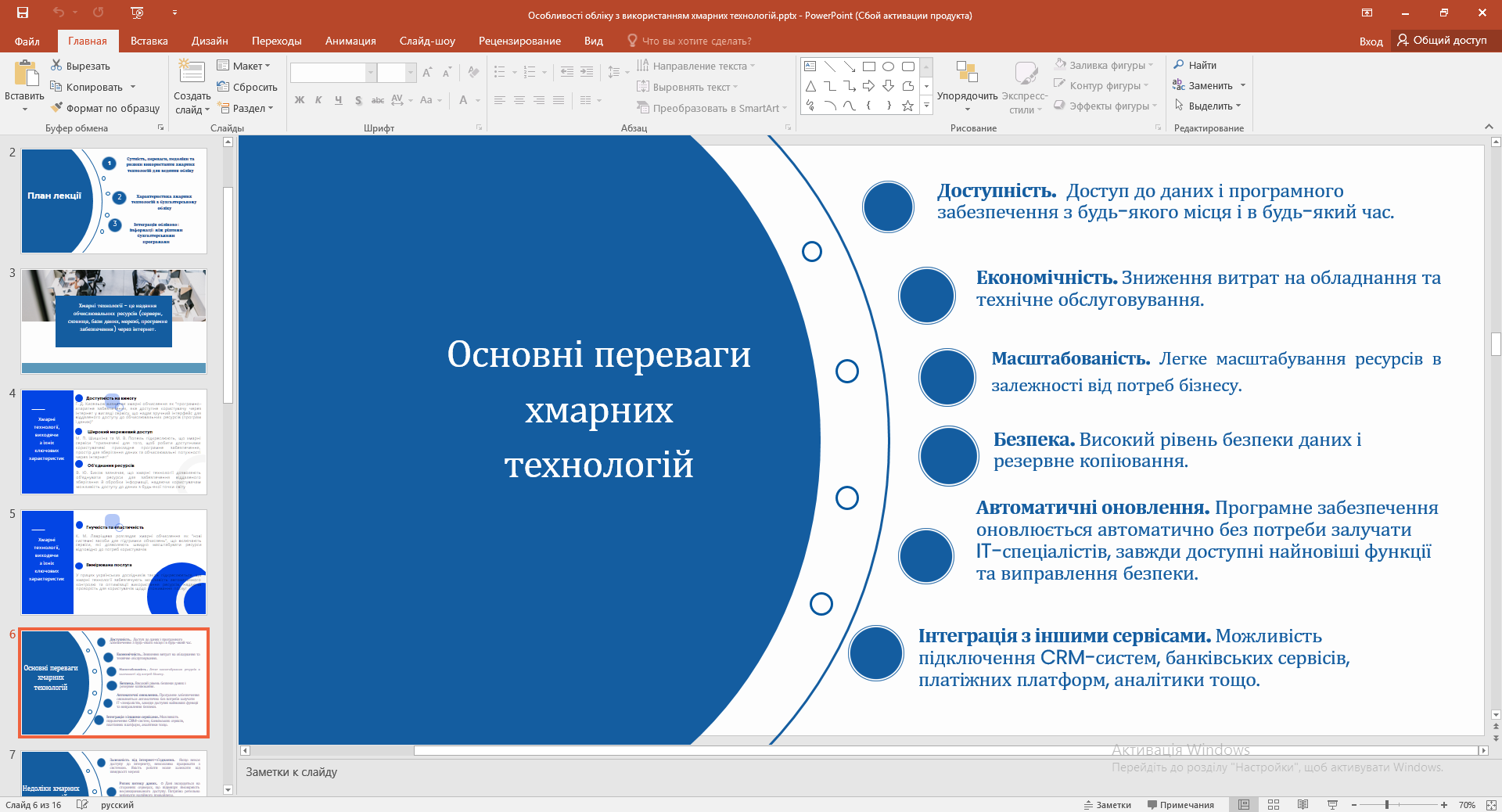Decrease list indent level icon

pyautogui.click(x=567, y=72)
